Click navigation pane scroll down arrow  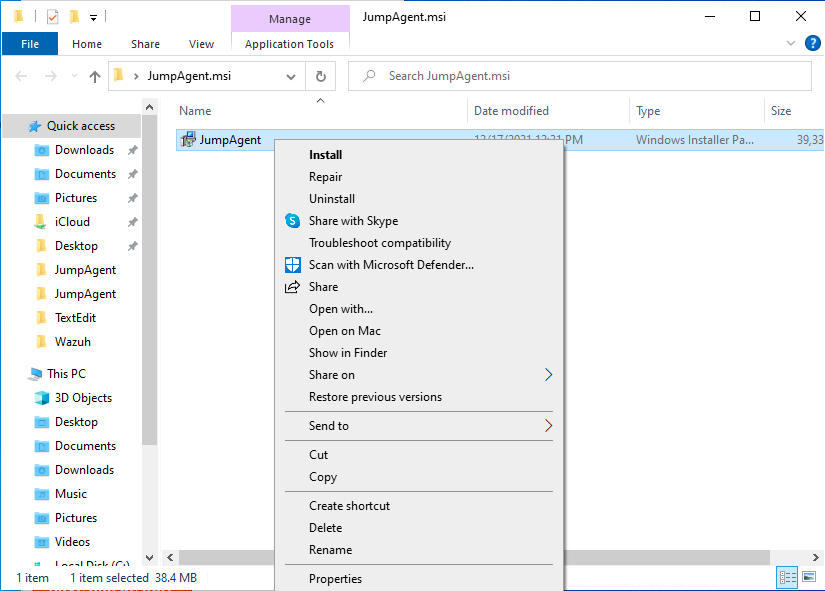click(149, 557)
